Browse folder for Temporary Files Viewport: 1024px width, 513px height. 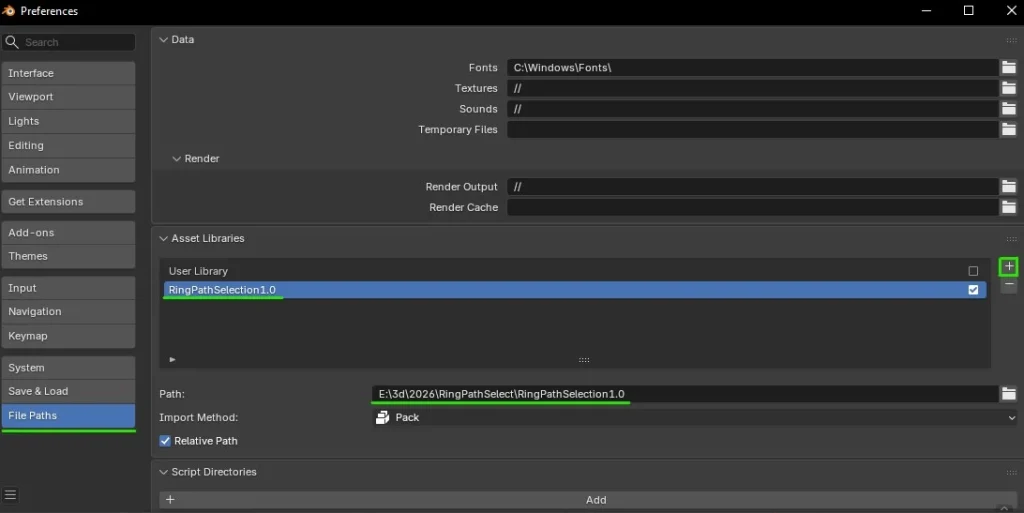(1009, 130)
